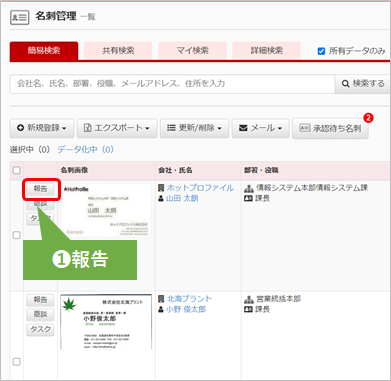Click building icon beside 北海プラント
The width and height of the screenshot is (391, 381).
pyautogui.click(x=161, y=299)
